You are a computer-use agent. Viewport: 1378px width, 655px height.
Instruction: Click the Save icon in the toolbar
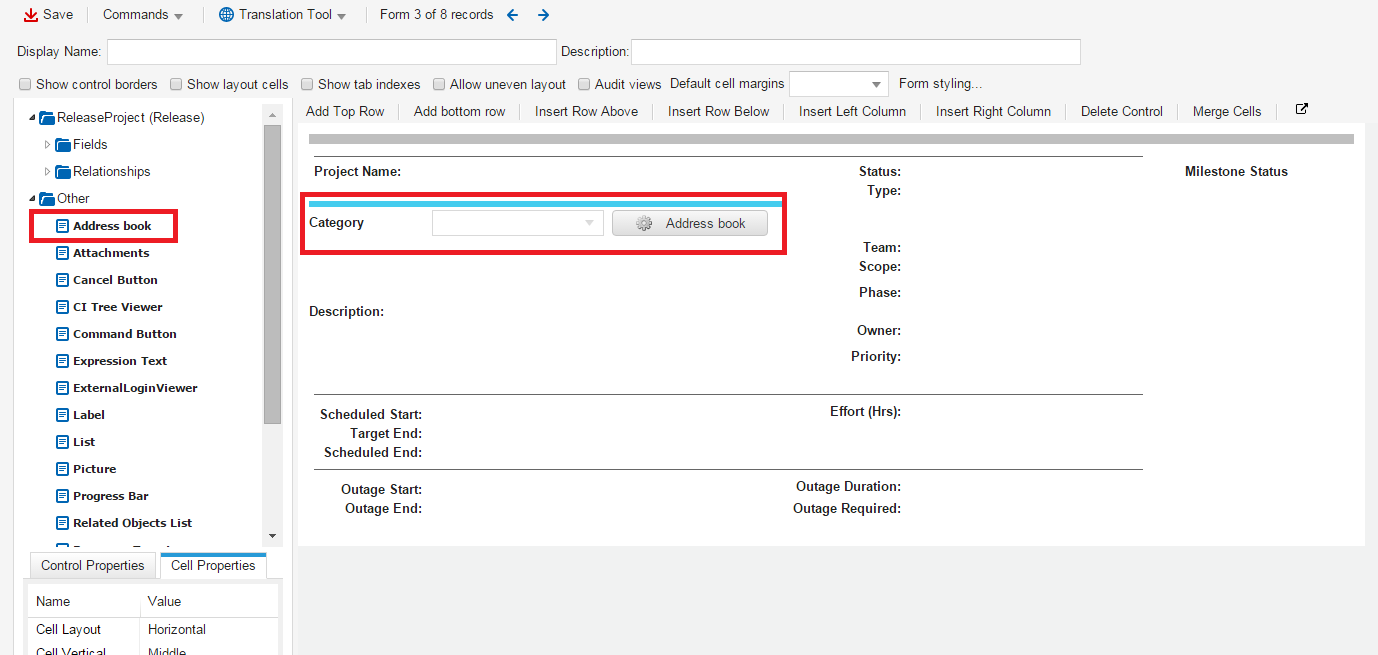[x=30, y=14]
